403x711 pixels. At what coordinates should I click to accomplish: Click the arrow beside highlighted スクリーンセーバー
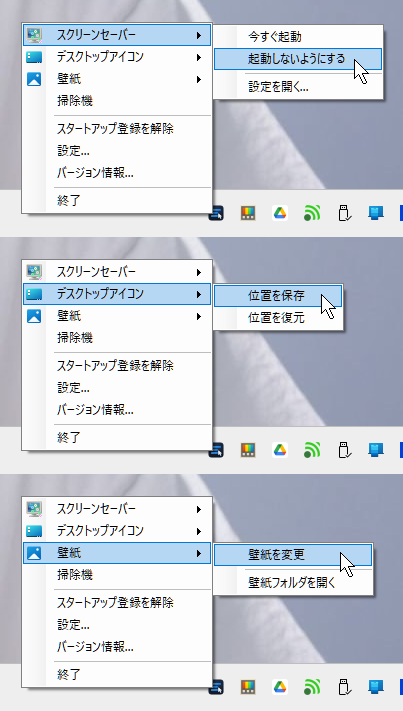tap(199, 35)
